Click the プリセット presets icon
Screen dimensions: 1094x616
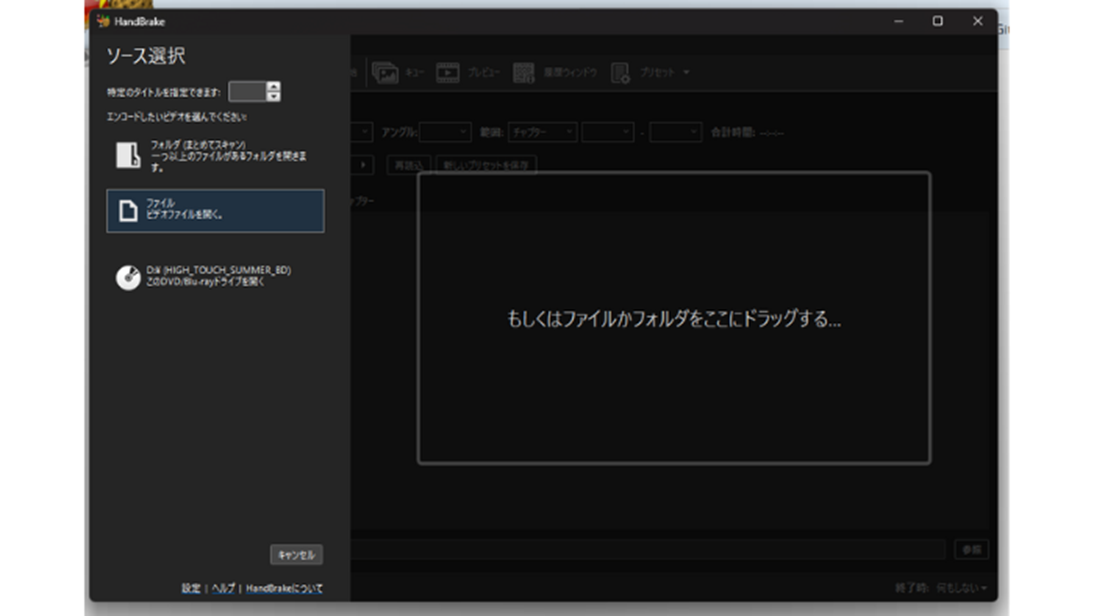pyautogui.click(x=620, y=73)
